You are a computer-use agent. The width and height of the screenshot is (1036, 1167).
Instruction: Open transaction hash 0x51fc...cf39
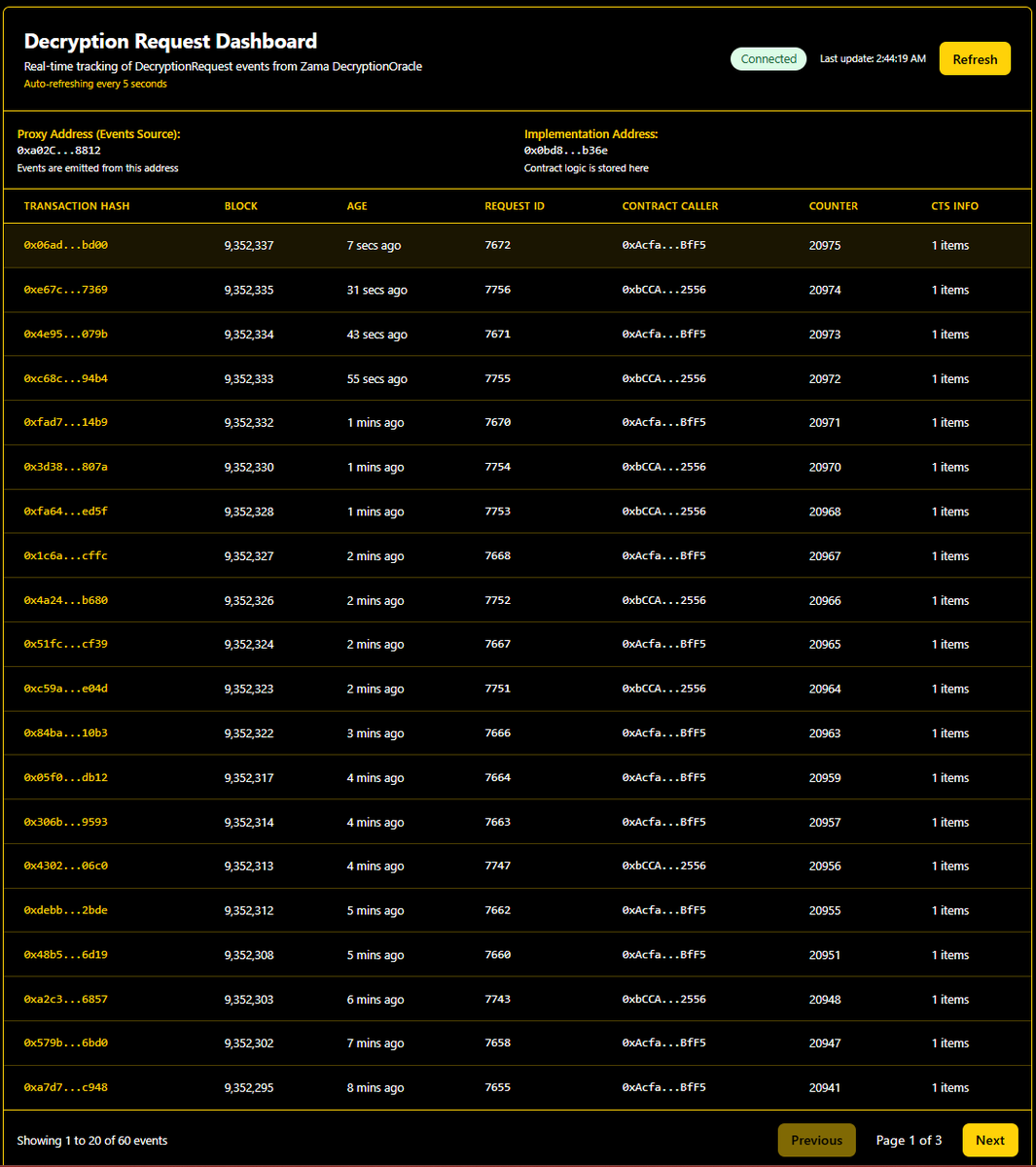[x=66, y=645]
